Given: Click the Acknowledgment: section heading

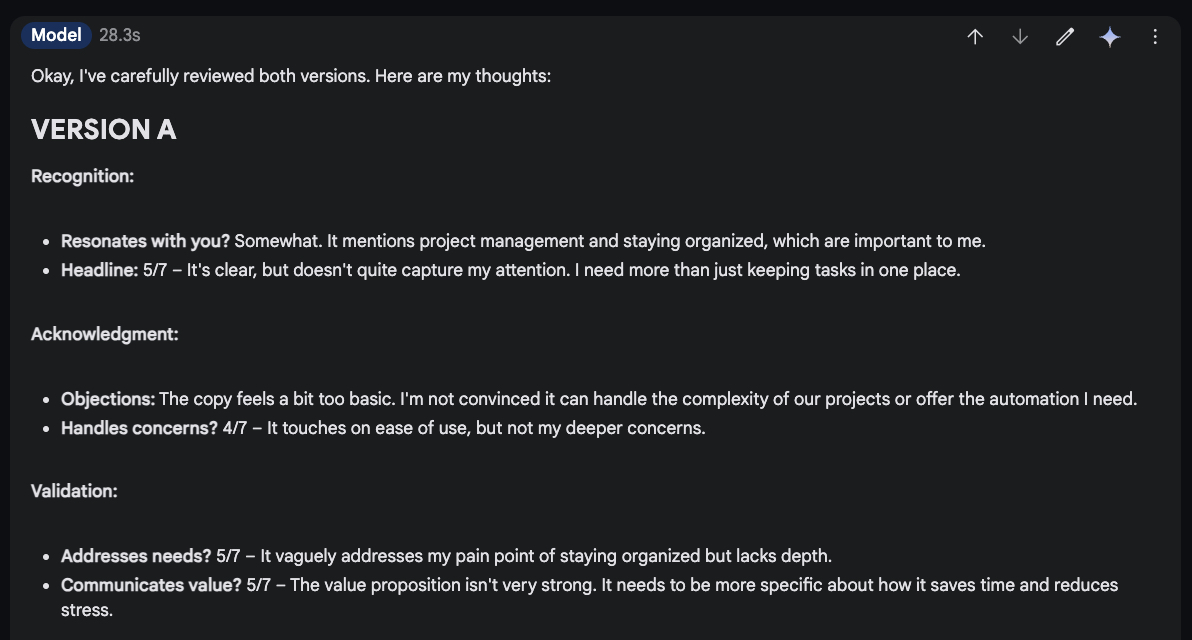Looking at the screenshot, I should click(104, 334).
